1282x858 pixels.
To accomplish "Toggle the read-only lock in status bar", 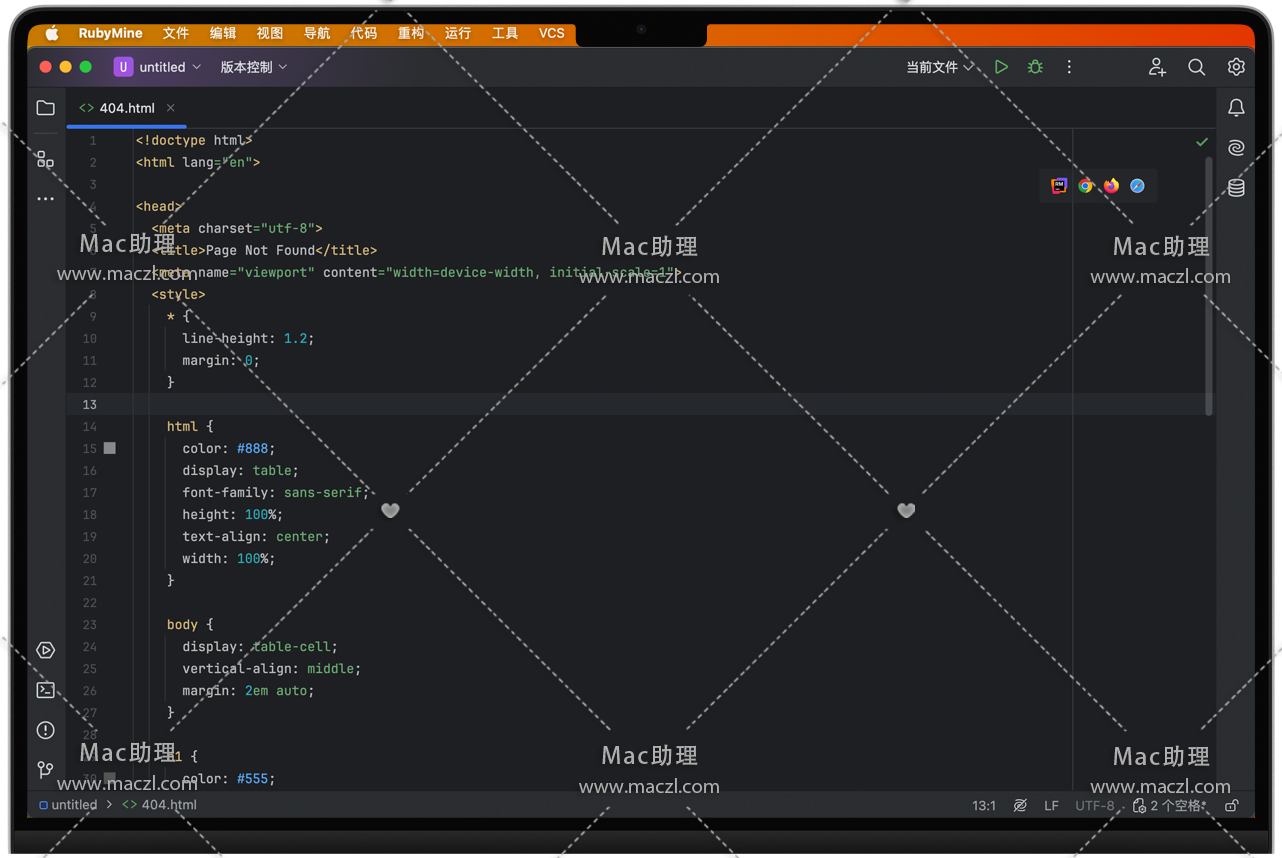I will (1232, 805).
